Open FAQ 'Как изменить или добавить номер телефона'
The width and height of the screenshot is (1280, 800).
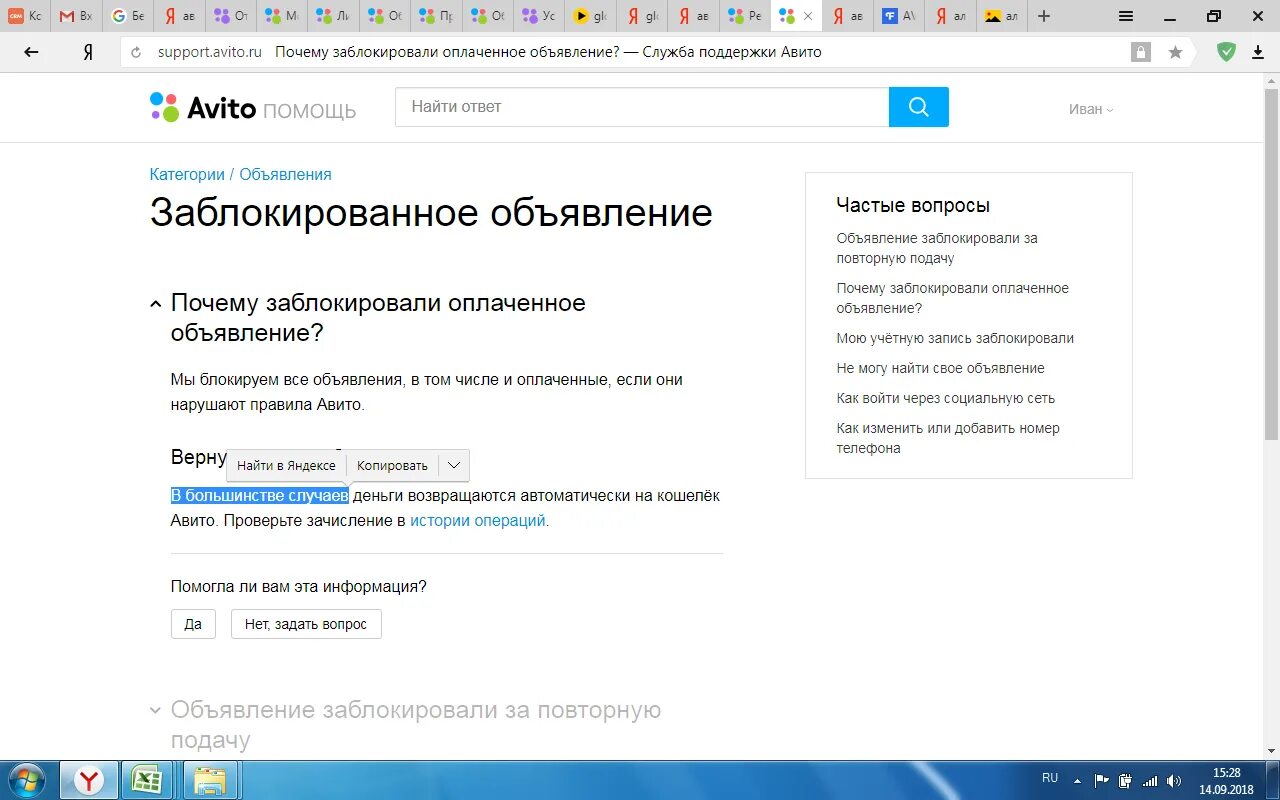tap(948, 438)
